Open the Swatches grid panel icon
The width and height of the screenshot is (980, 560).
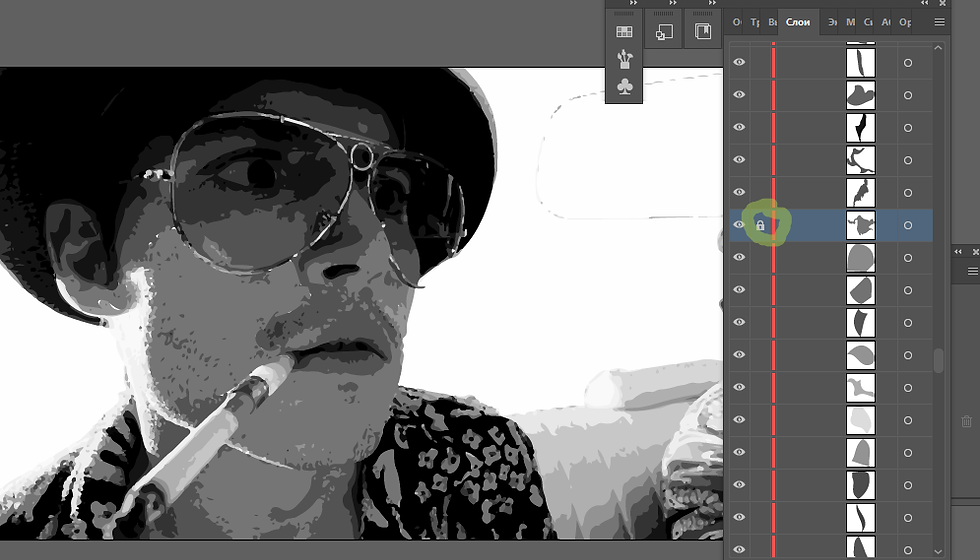[624, 32]
